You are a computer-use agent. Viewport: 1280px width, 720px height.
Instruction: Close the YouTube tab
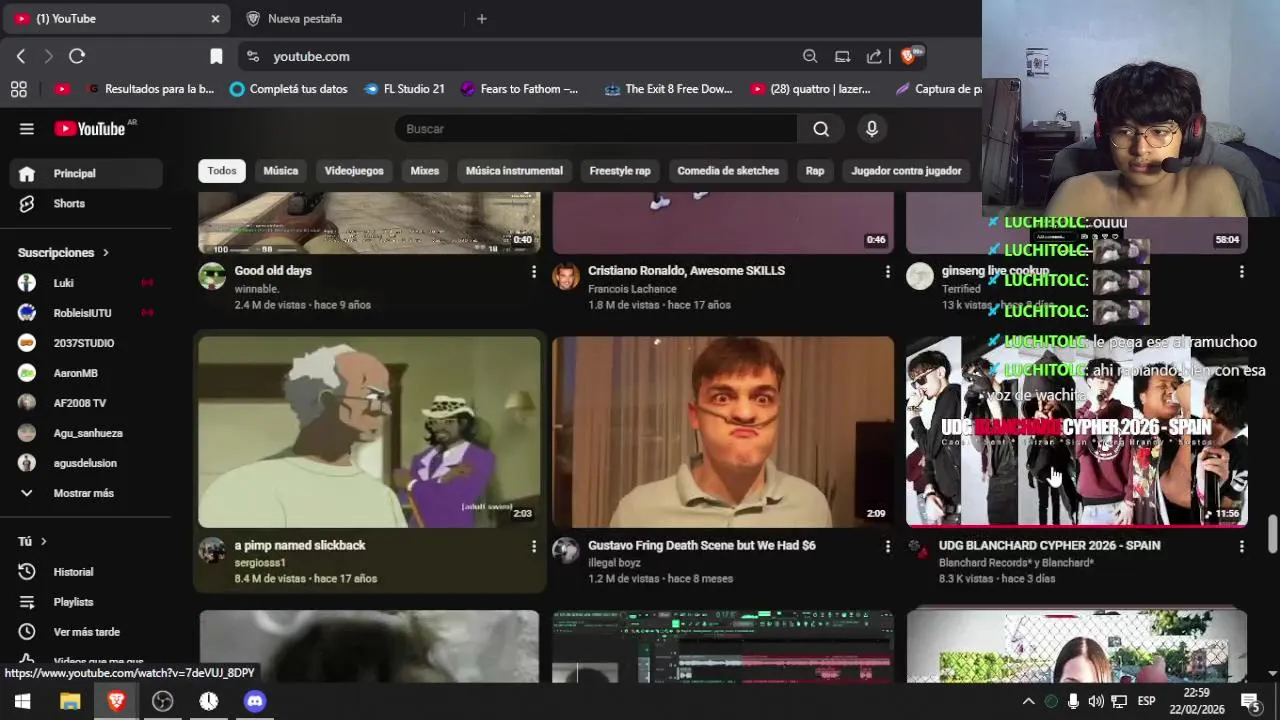click(x=215, y=18)
